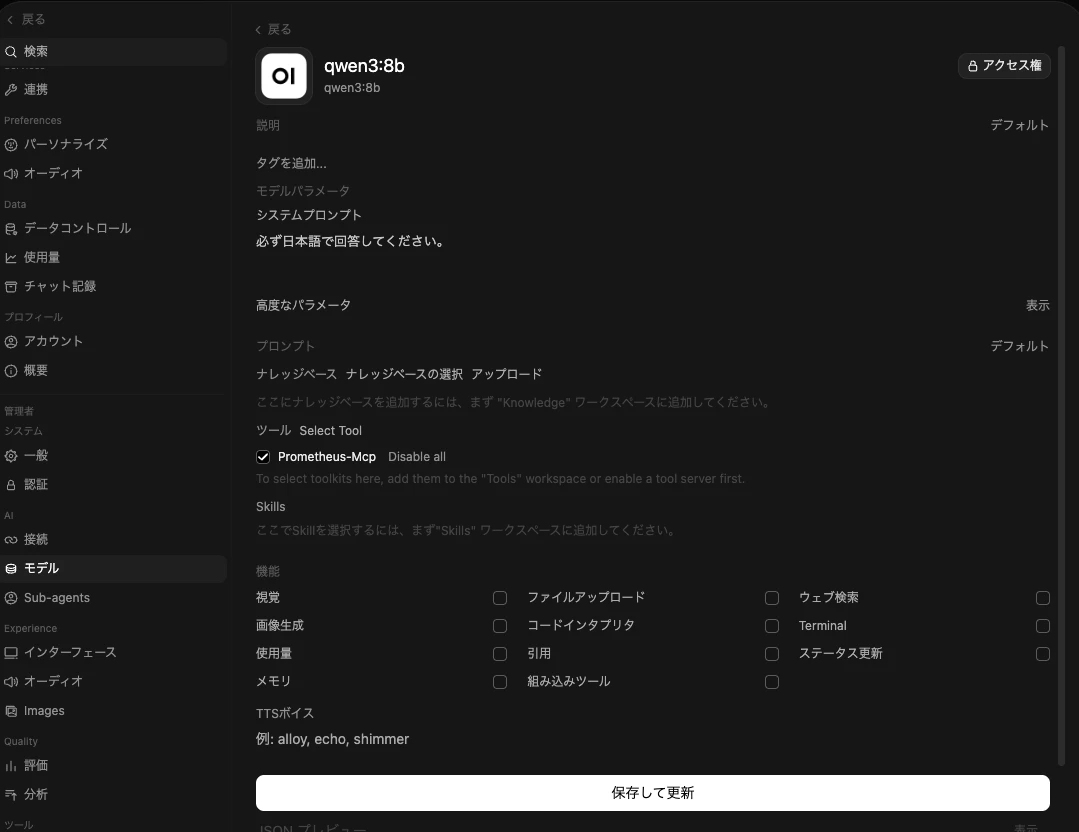Click Disable all tools link
This screenshot has height=832, width=1079.
coord(417,457)
